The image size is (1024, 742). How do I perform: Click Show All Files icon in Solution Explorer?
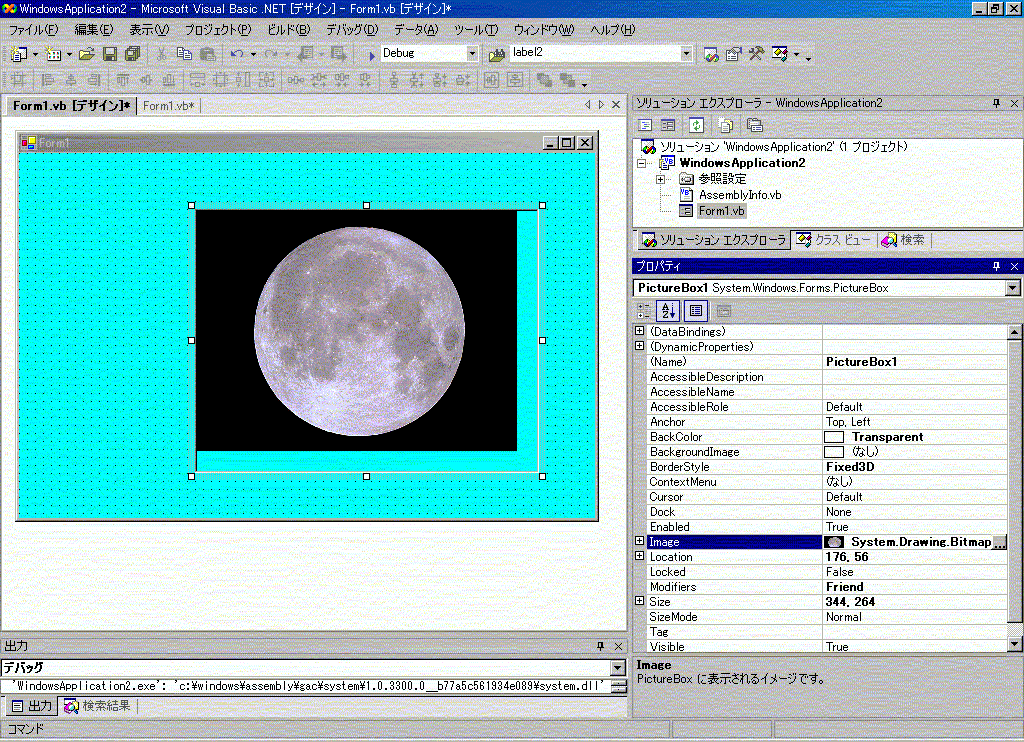pos(726,125)
